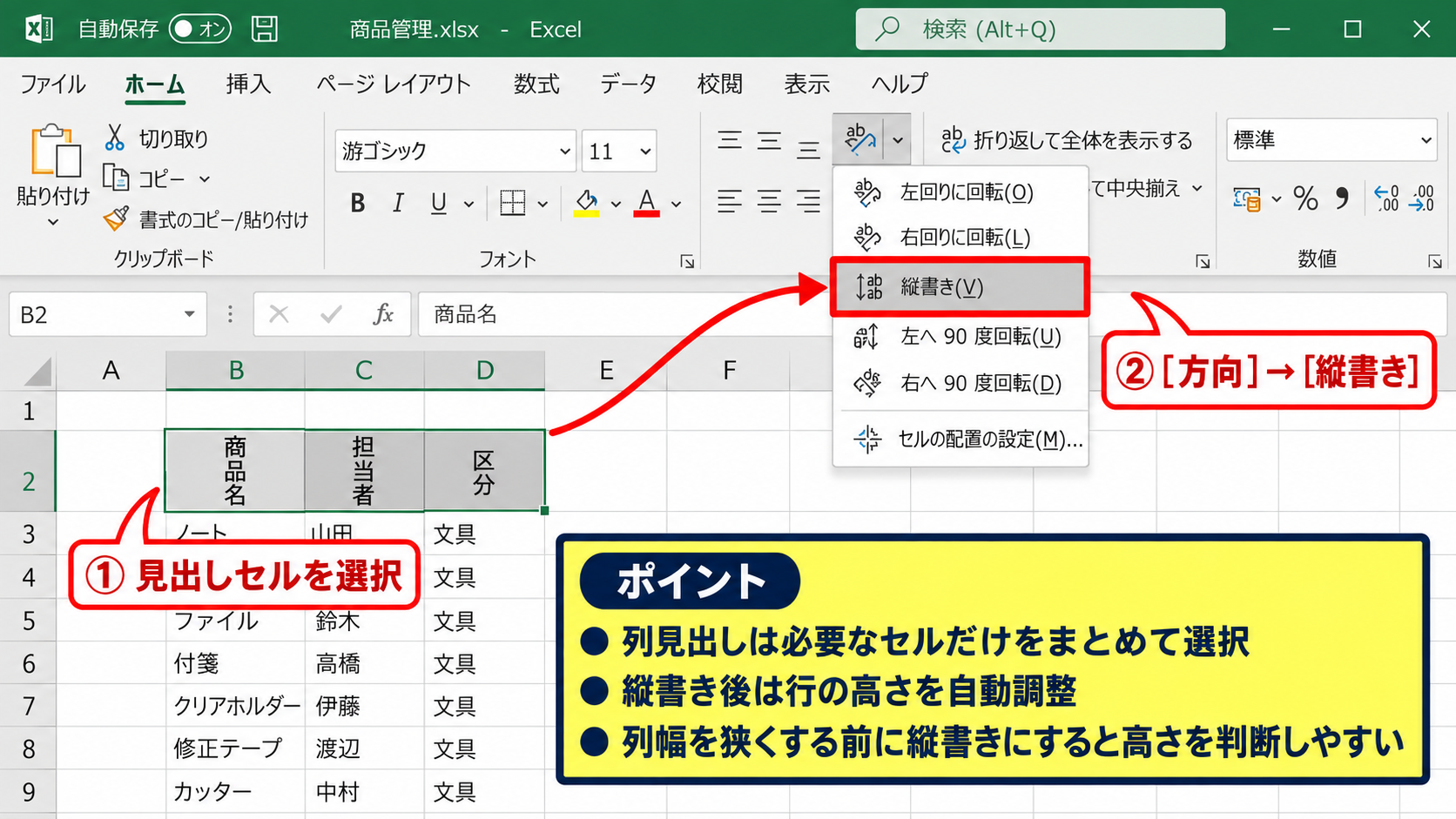Select 右へ 90 度回転(D) menu item
The image size is (1456, 819).
[x=961, y=383]
